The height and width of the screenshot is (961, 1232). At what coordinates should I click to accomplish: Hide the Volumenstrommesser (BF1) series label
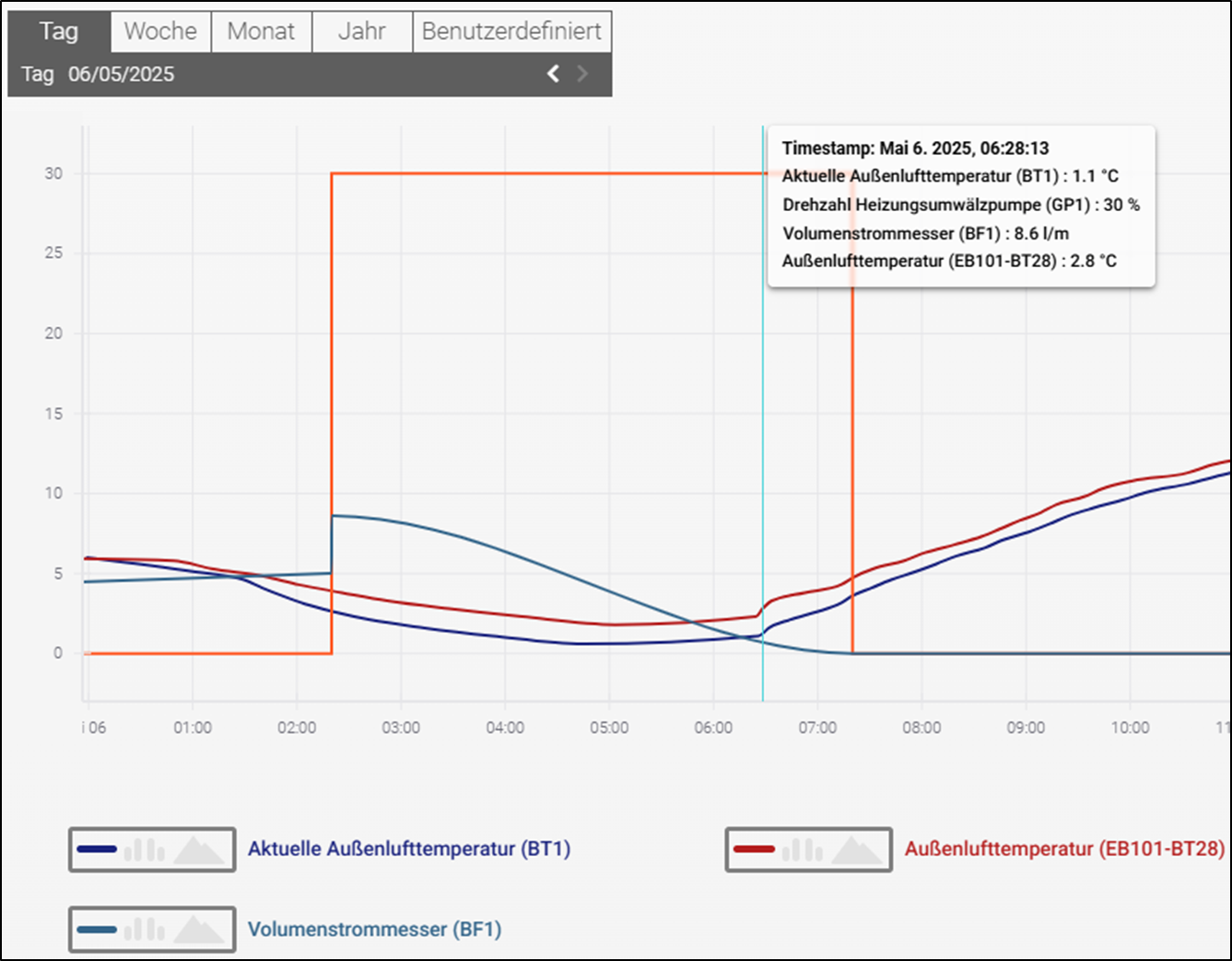(x=374, y=930)
